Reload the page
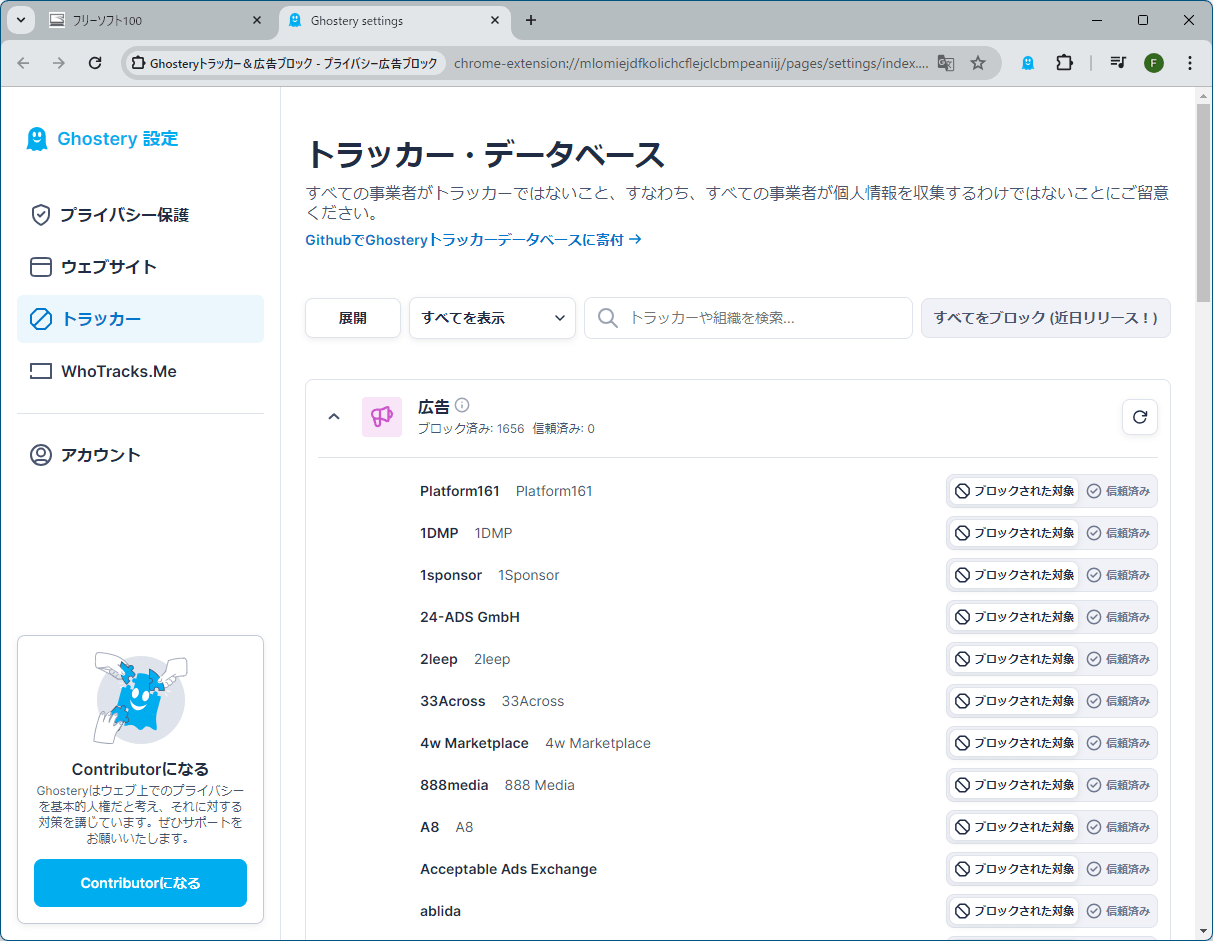This screenshot has height=941, width=1213. [x=95, y=63]
